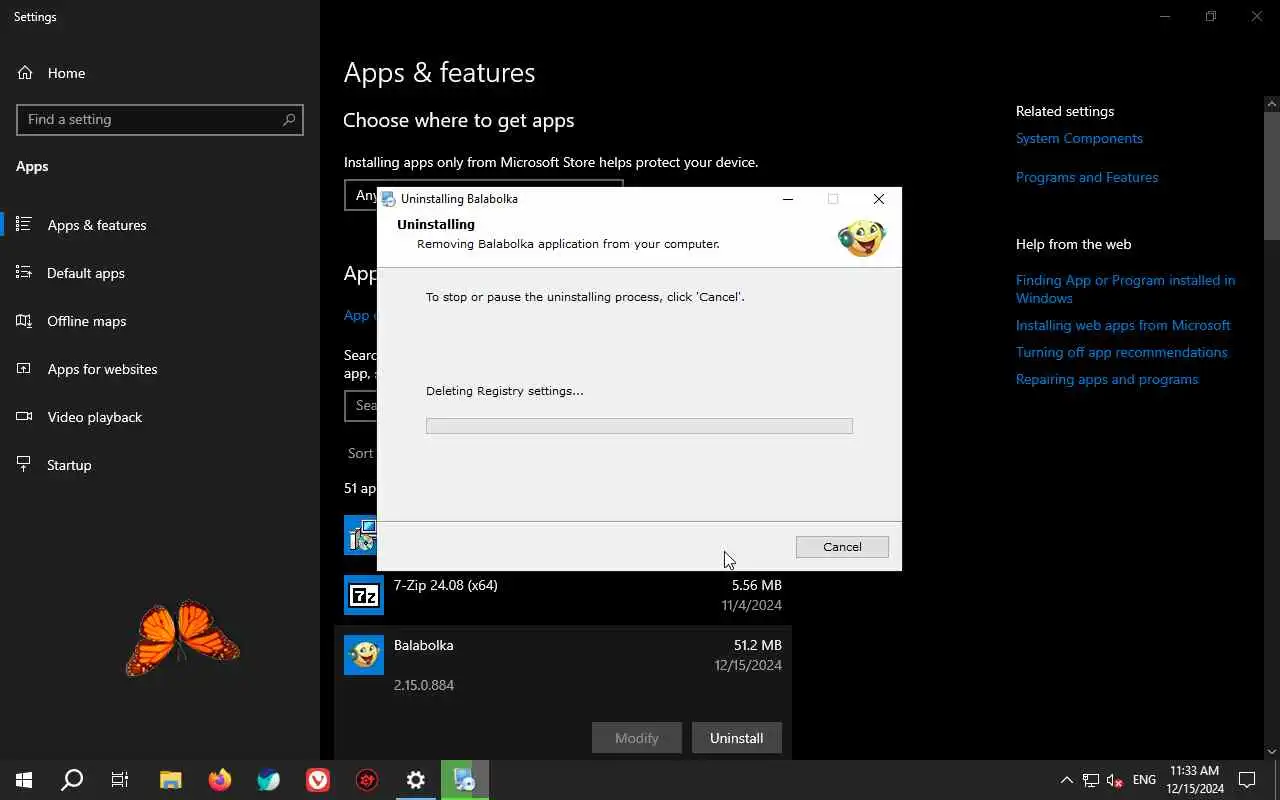
Task: Click the uninstaller taskbar icon
Action: [465, 780]
